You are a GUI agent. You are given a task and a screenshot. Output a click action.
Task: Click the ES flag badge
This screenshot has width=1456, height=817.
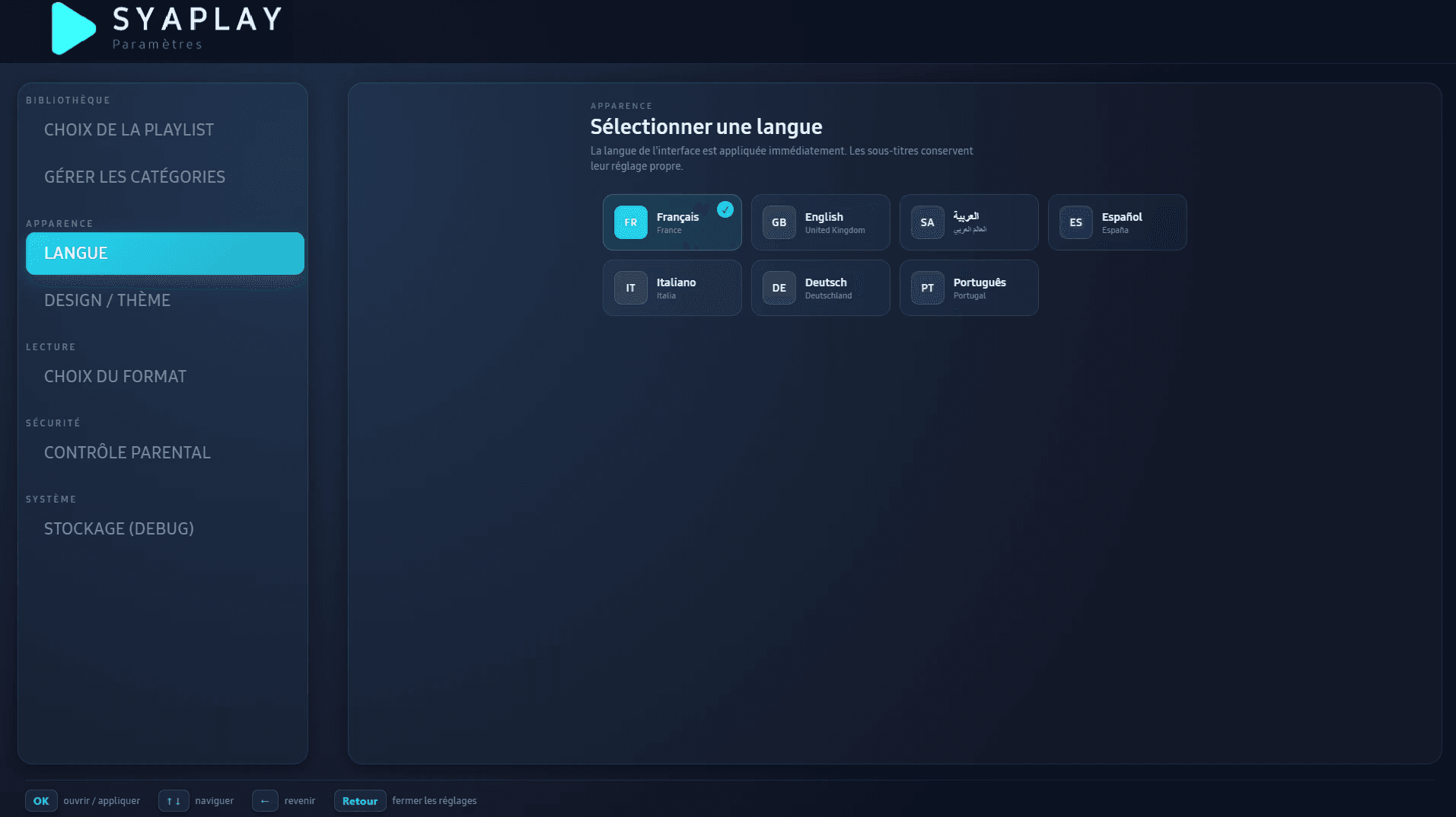pos(1076,222)
